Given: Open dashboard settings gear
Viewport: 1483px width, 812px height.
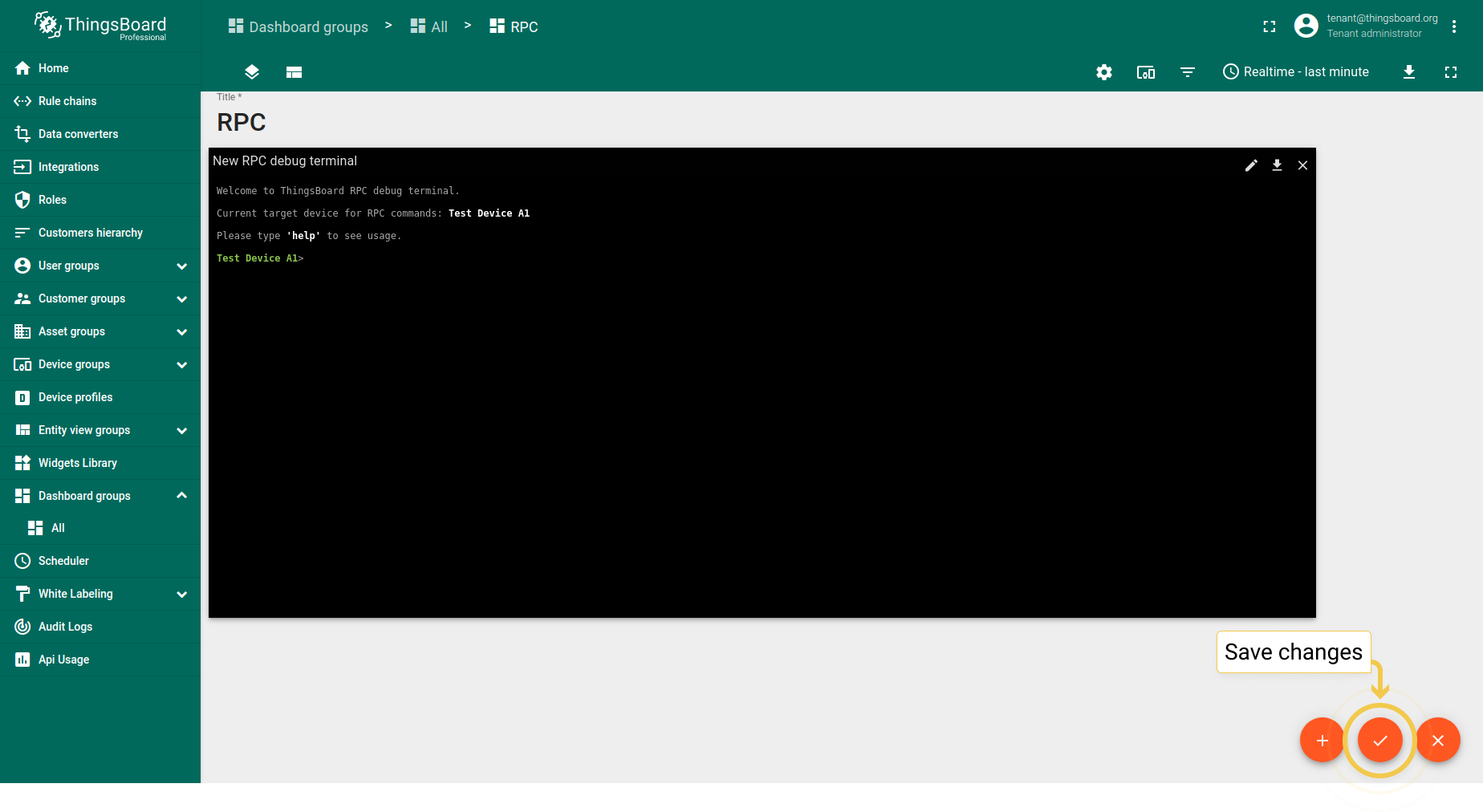Looking at the screenshot, I should (1104, 72).
